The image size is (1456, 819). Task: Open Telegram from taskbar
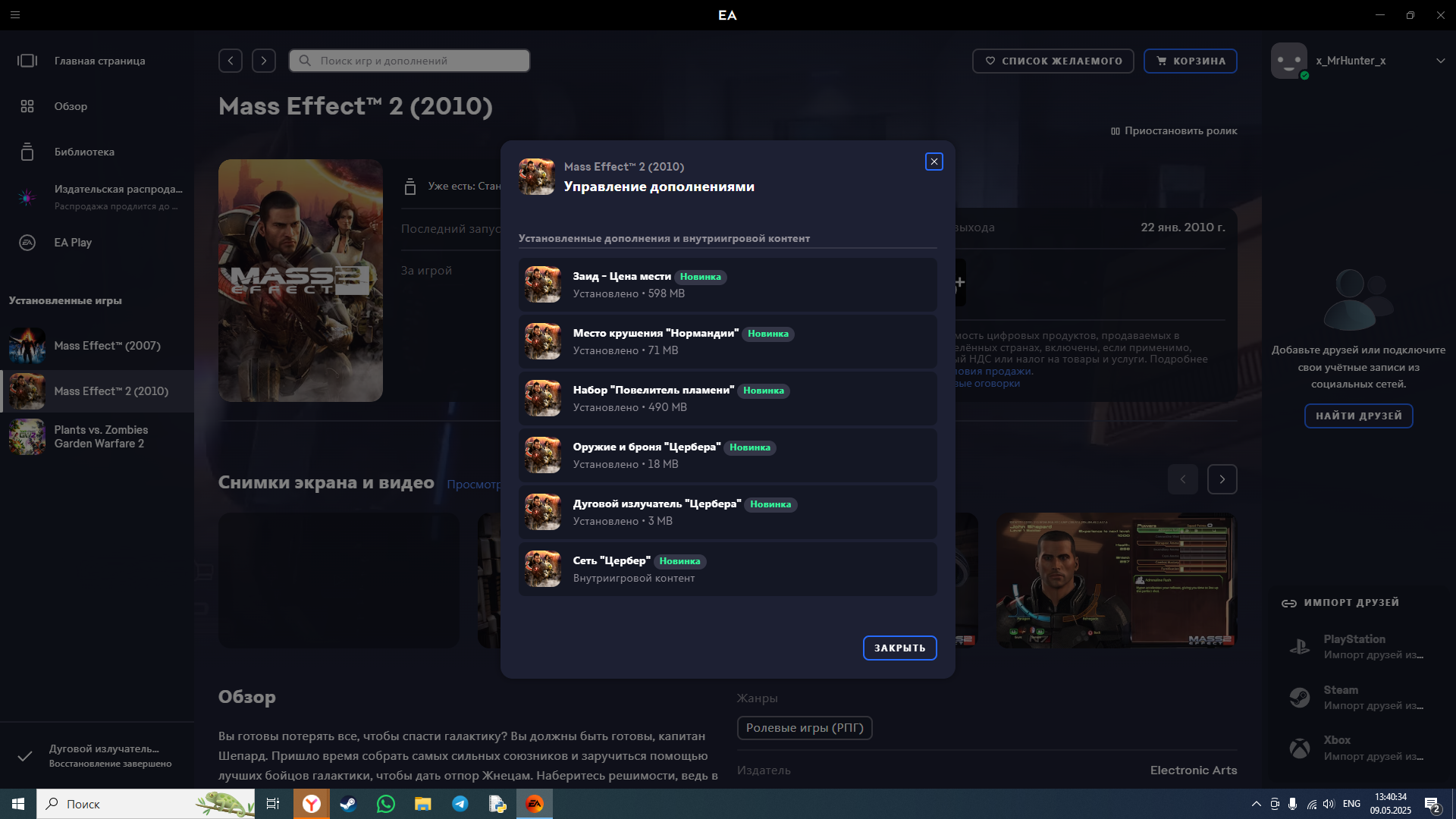460,804
